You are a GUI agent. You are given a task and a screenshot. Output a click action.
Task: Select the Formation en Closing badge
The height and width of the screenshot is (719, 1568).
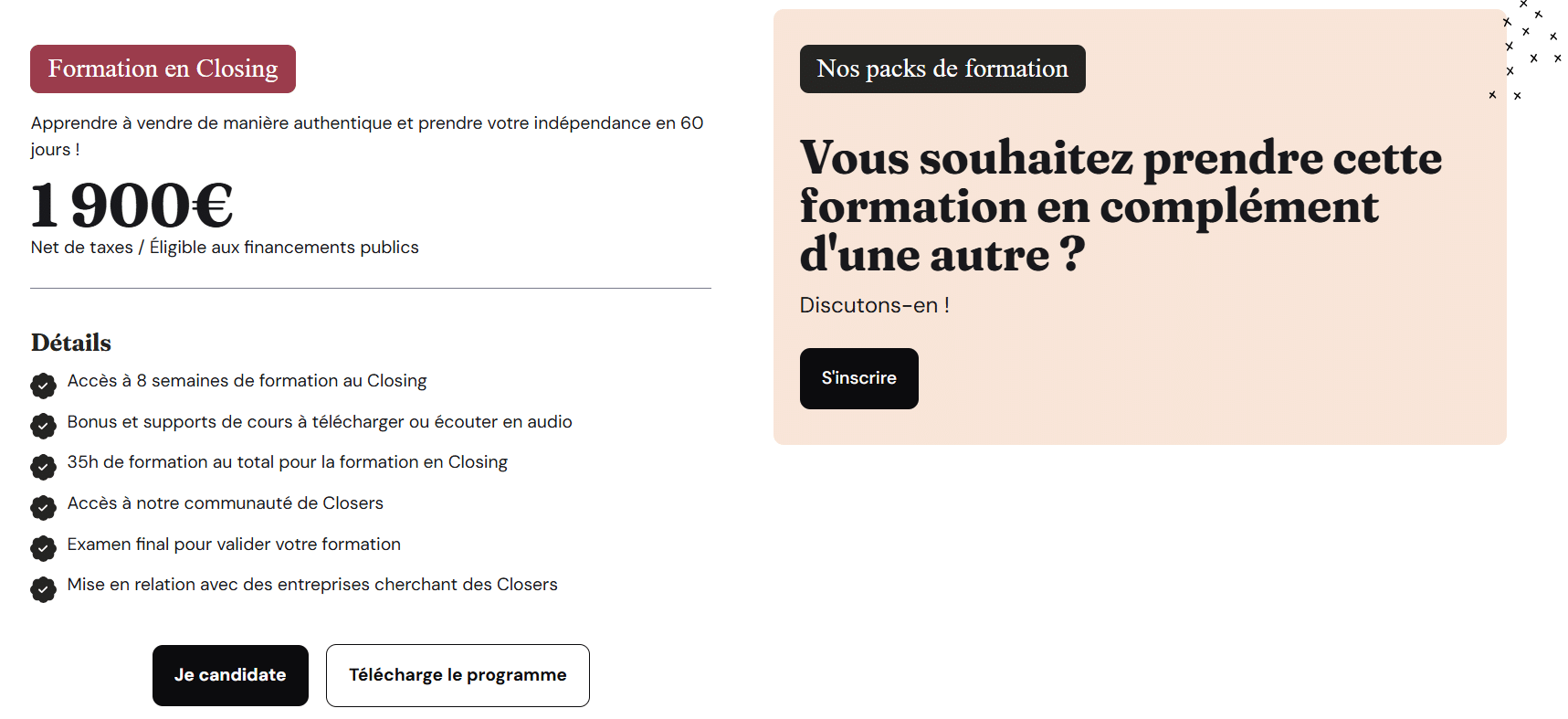coord(163,69)
